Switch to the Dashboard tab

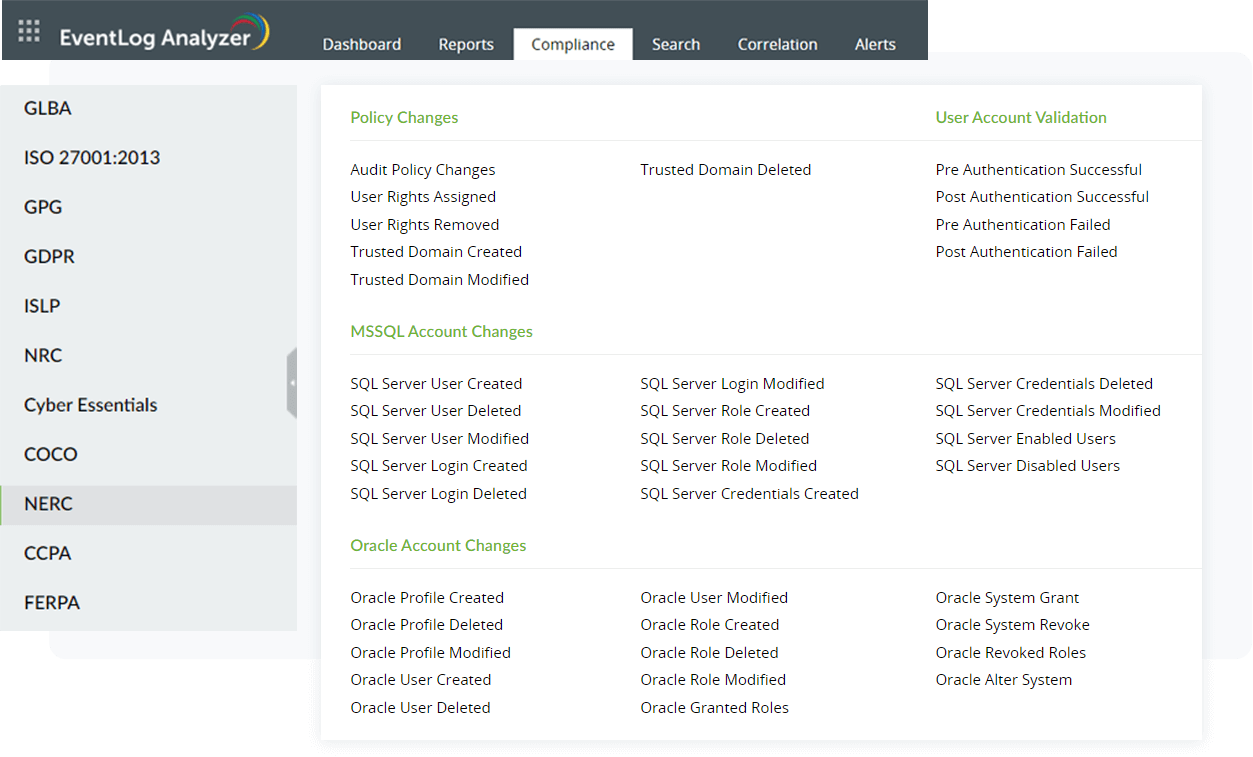[x=362, y=45]
